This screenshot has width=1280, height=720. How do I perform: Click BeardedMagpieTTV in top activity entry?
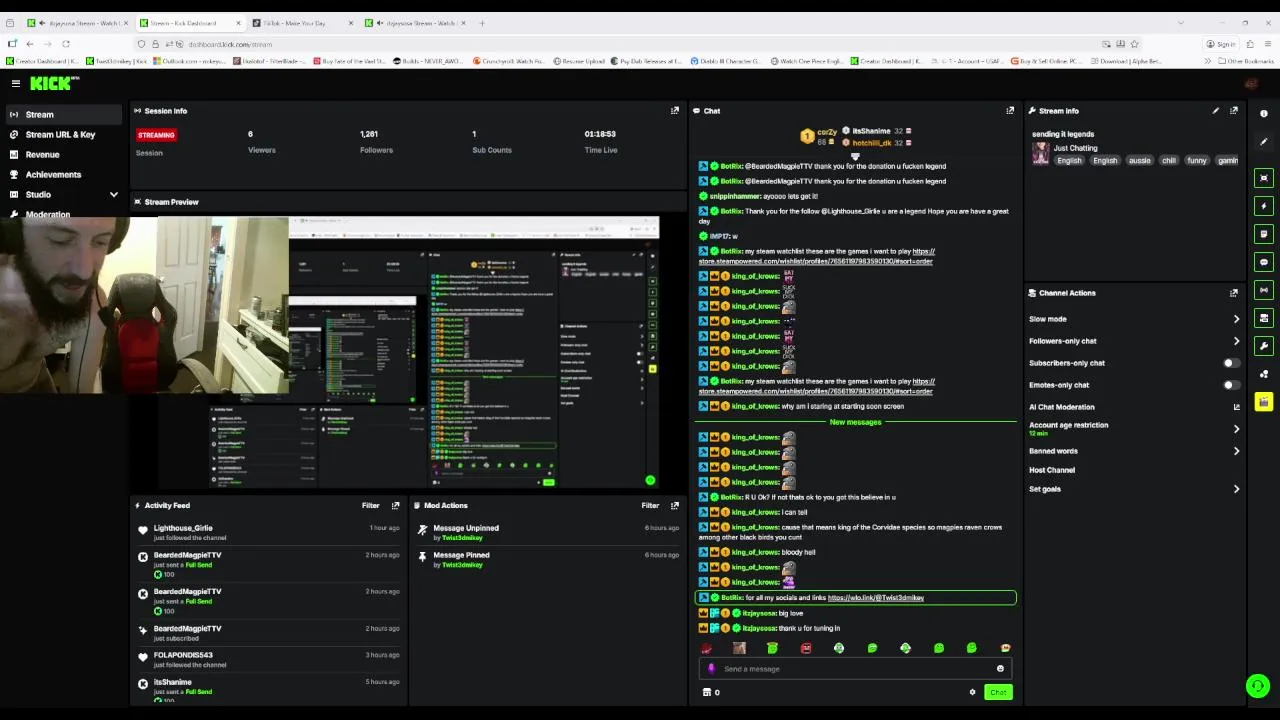(x=188, y=555)
